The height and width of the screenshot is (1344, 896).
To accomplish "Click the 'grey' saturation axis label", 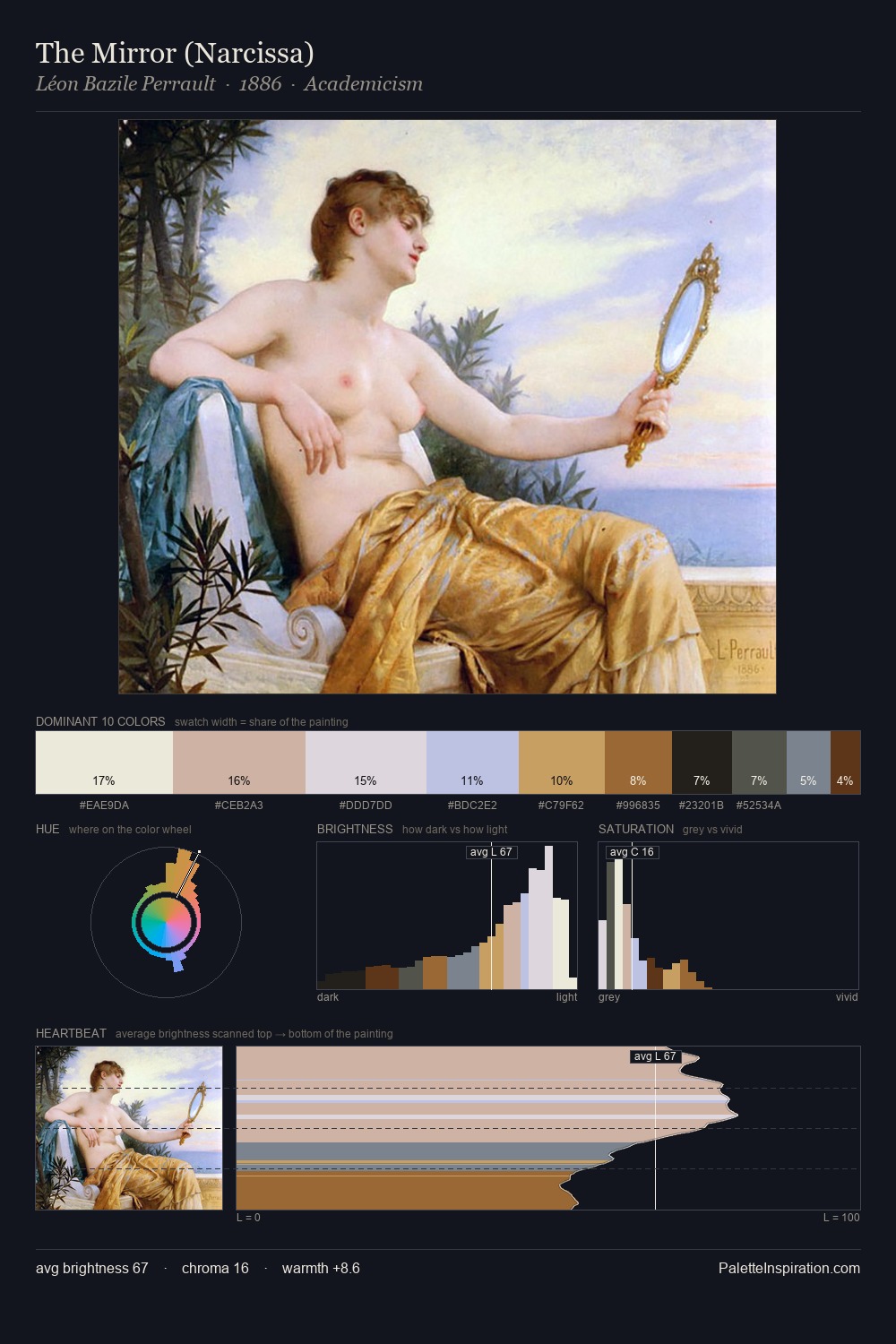I will [x=609, y=997].
